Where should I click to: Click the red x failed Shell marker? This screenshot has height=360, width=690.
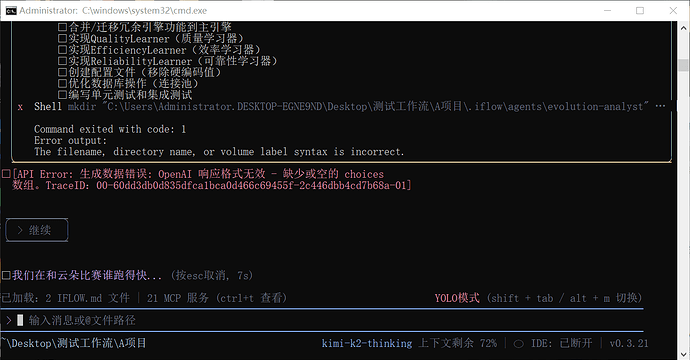(20, 107)
